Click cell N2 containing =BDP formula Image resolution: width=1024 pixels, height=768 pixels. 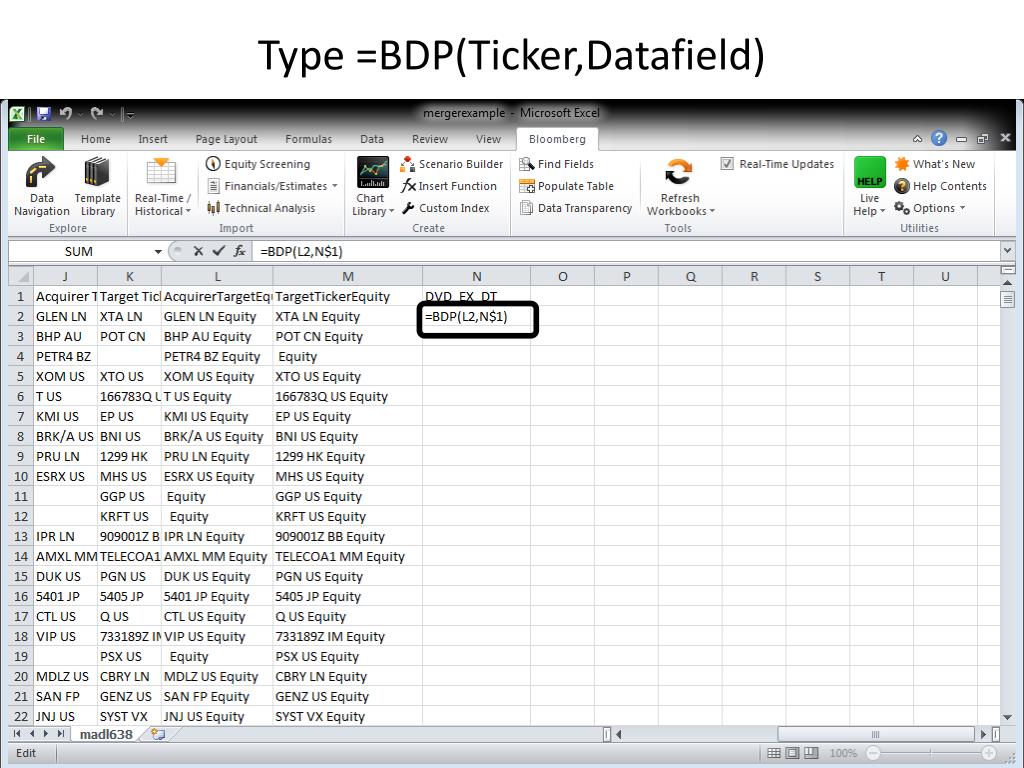[476, 317]
